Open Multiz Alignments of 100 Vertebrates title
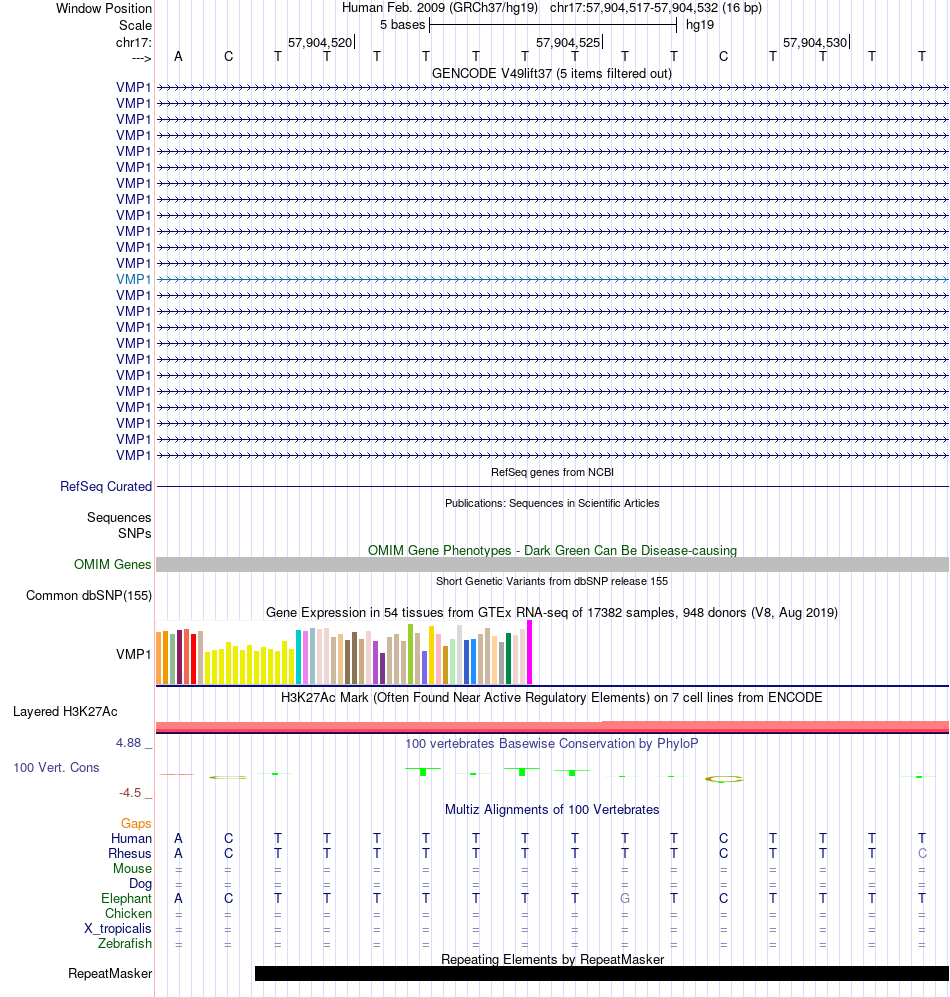 click(x=552, y=810)
